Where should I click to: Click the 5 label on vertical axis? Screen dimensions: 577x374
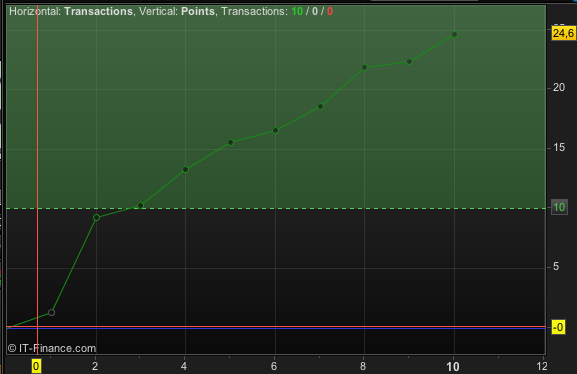[556, 267]
